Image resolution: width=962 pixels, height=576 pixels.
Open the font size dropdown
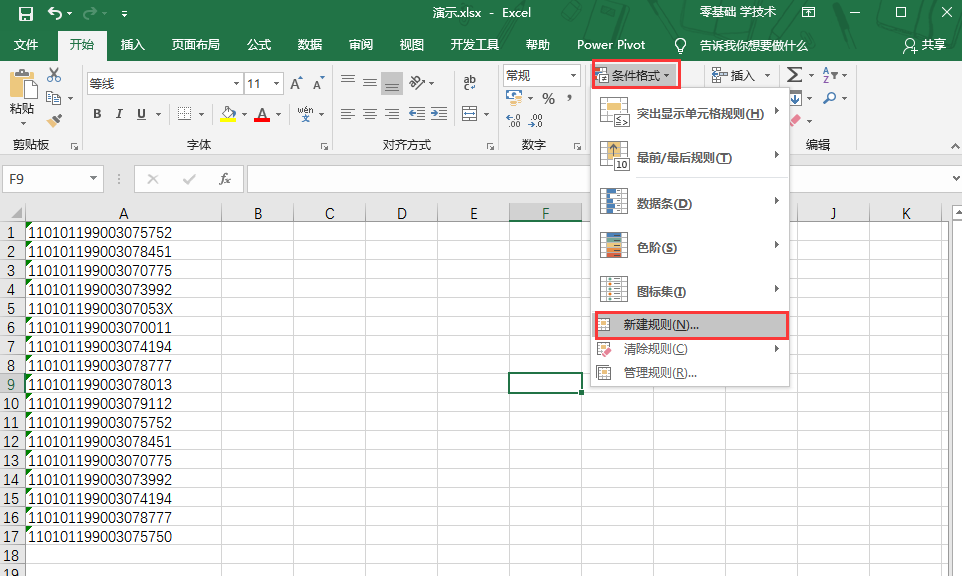[277, 83]
